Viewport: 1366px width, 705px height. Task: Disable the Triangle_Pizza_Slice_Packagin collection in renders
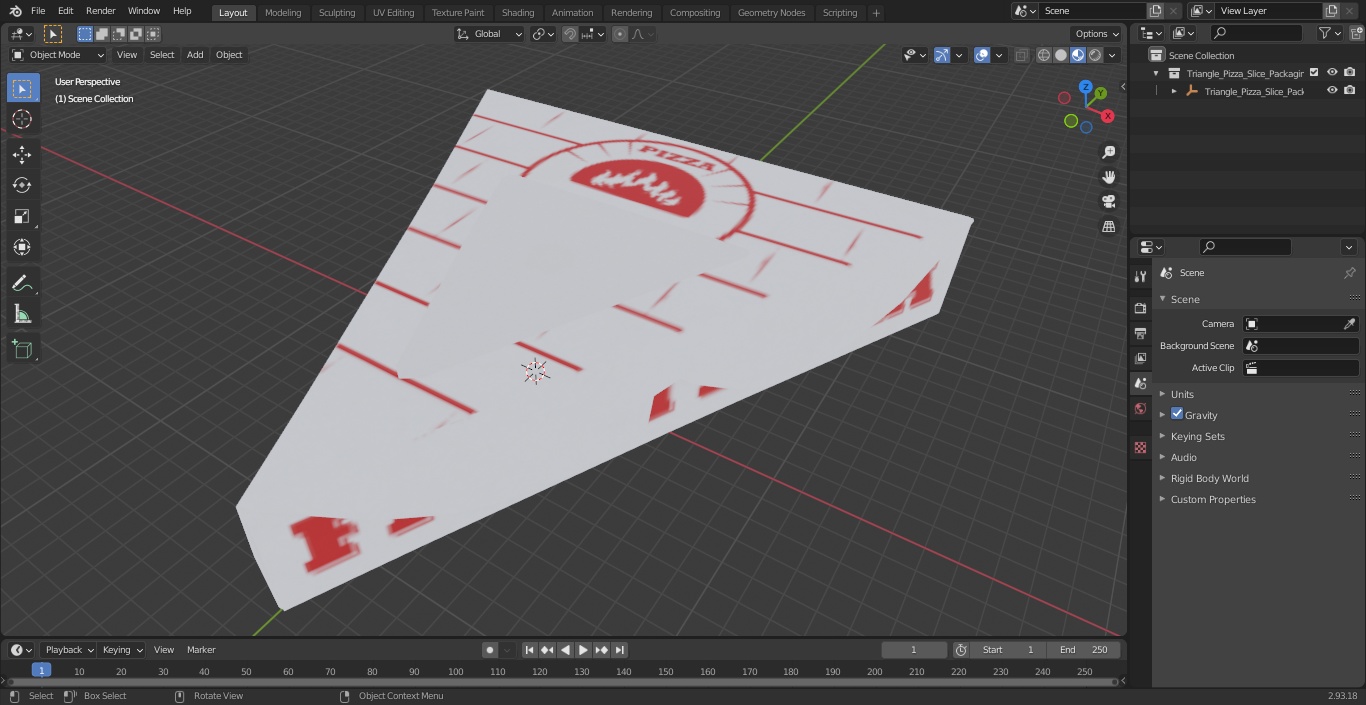pos(1350,72)
